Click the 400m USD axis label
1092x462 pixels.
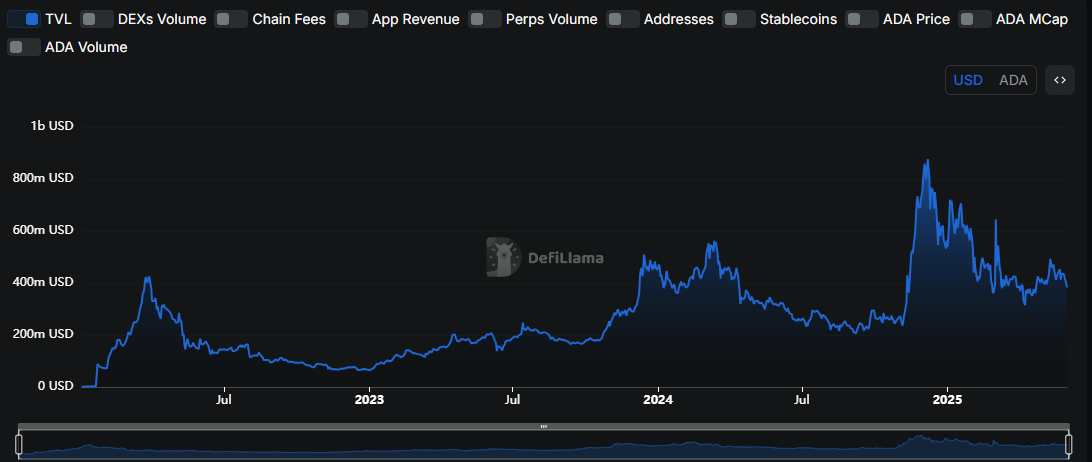43,282
